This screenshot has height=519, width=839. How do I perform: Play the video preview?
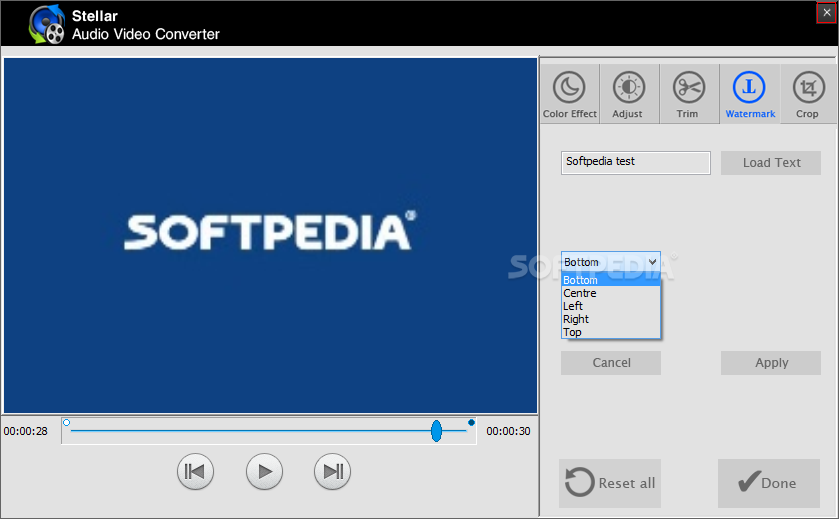[x=264, y=472]
